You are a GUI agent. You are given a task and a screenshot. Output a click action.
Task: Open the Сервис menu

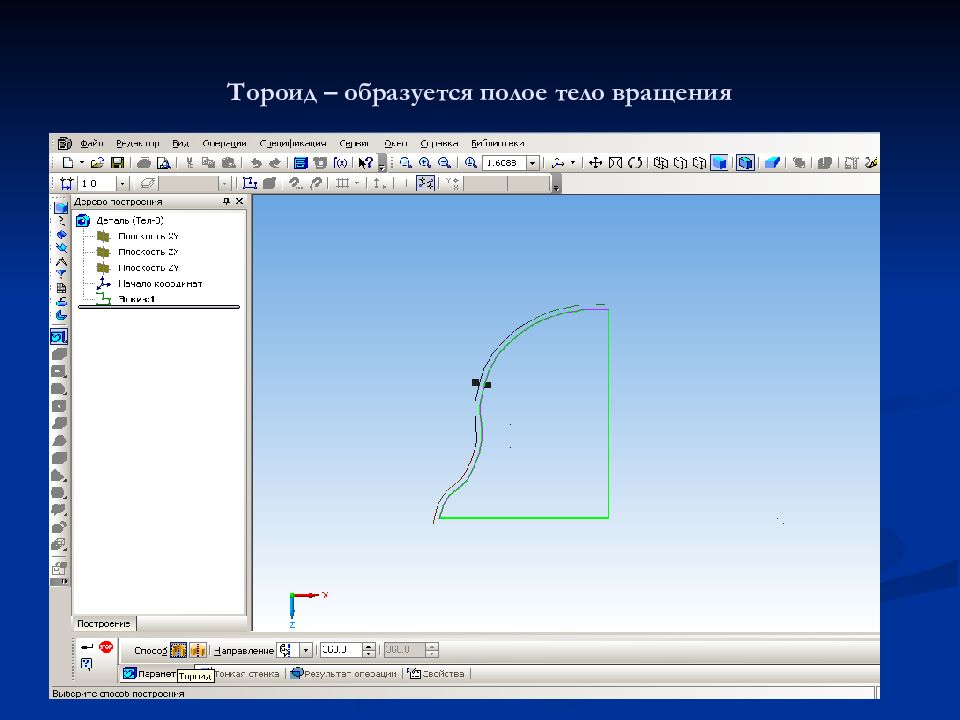354,143
